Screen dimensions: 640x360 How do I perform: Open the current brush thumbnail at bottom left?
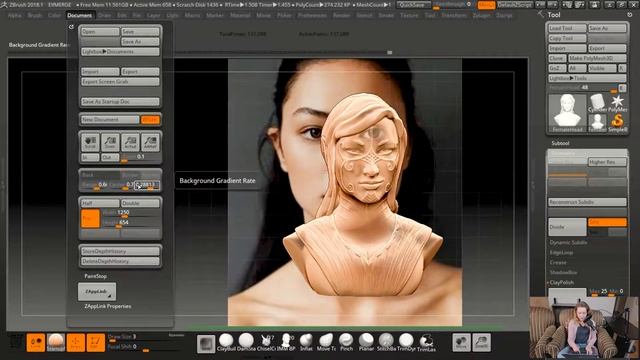pyautogui.click(x=56, y=342)
